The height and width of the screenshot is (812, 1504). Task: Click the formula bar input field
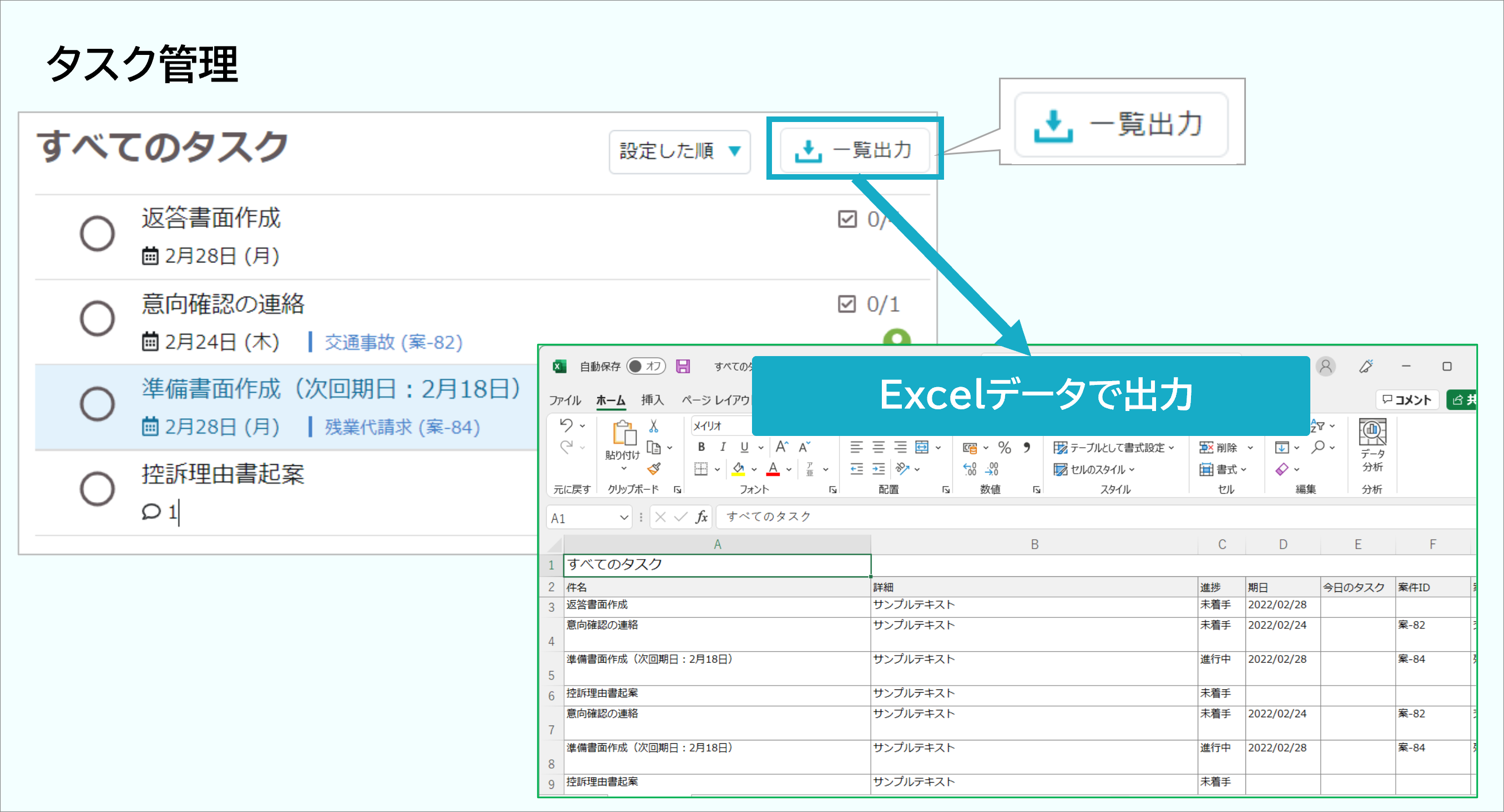[x=1096, y=517]
